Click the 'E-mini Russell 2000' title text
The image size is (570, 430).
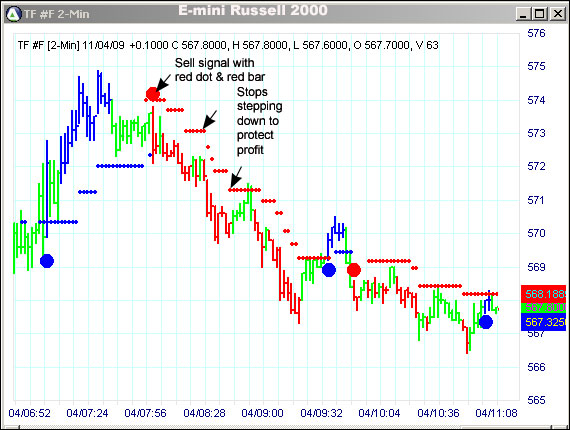253,10
